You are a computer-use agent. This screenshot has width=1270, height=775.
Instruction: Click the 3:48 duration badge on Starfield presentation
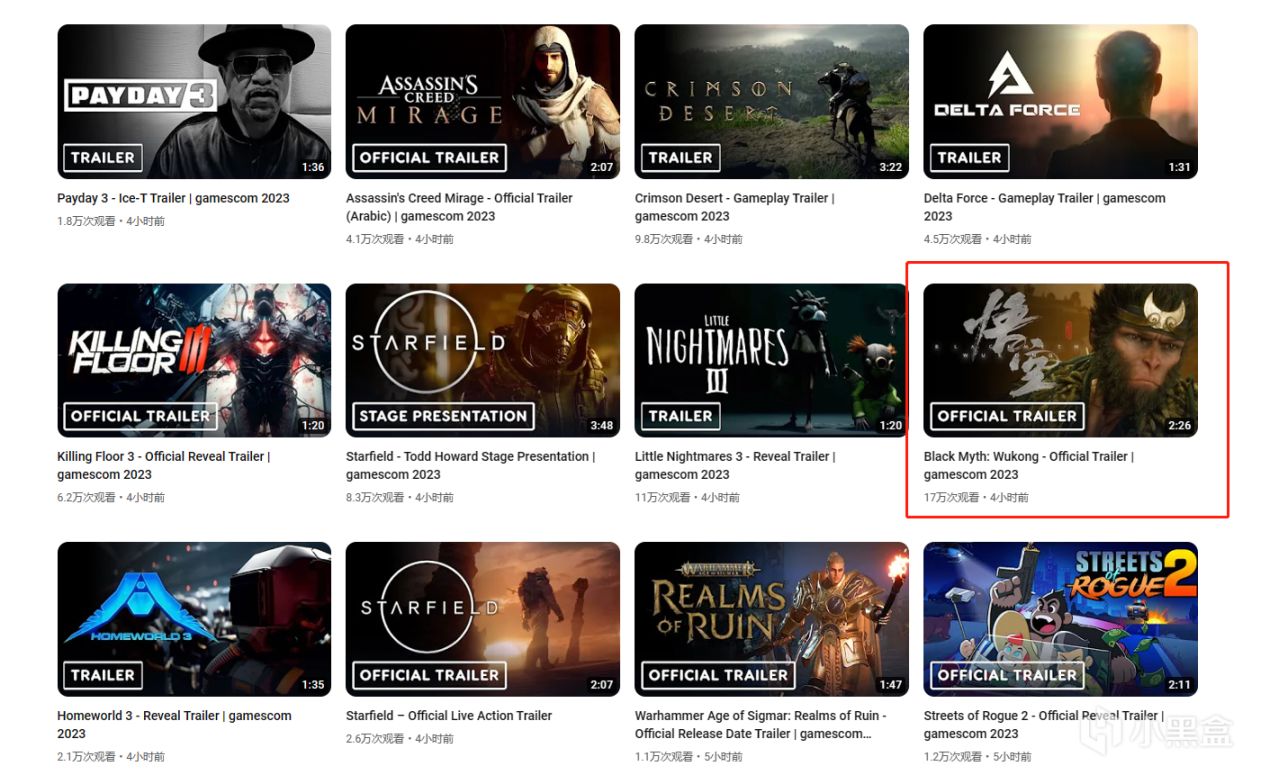601,426
